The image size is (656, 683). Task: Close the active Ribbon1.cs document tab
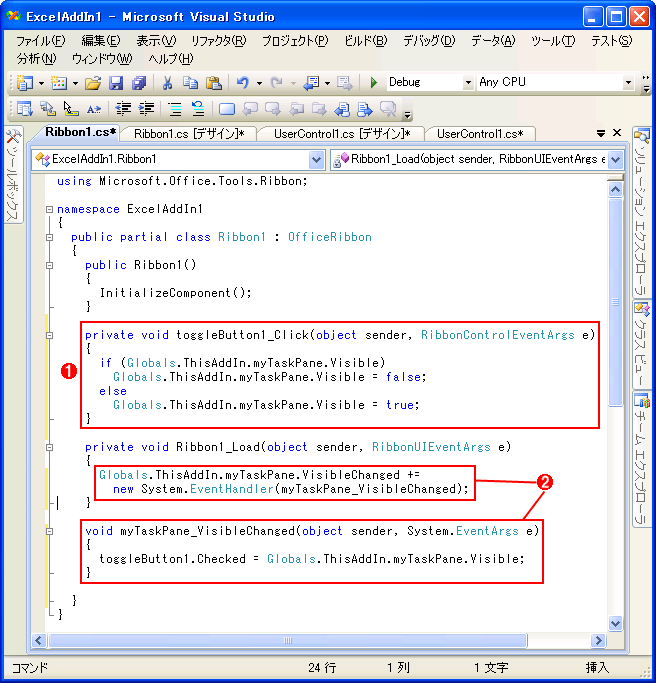tap(617, 133)
